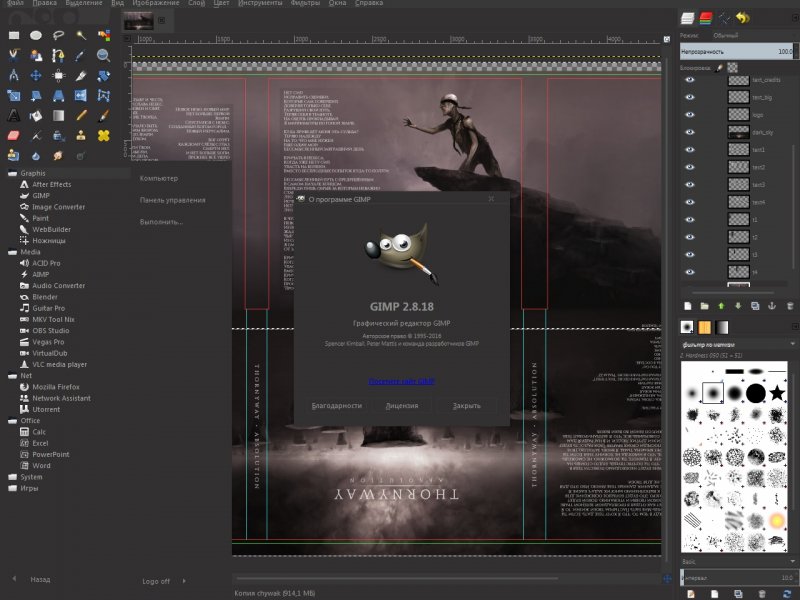This screenshot has height=600, width=800.
Task: Select the Color Picker eyedropper tool
Action: coord(81,55)
